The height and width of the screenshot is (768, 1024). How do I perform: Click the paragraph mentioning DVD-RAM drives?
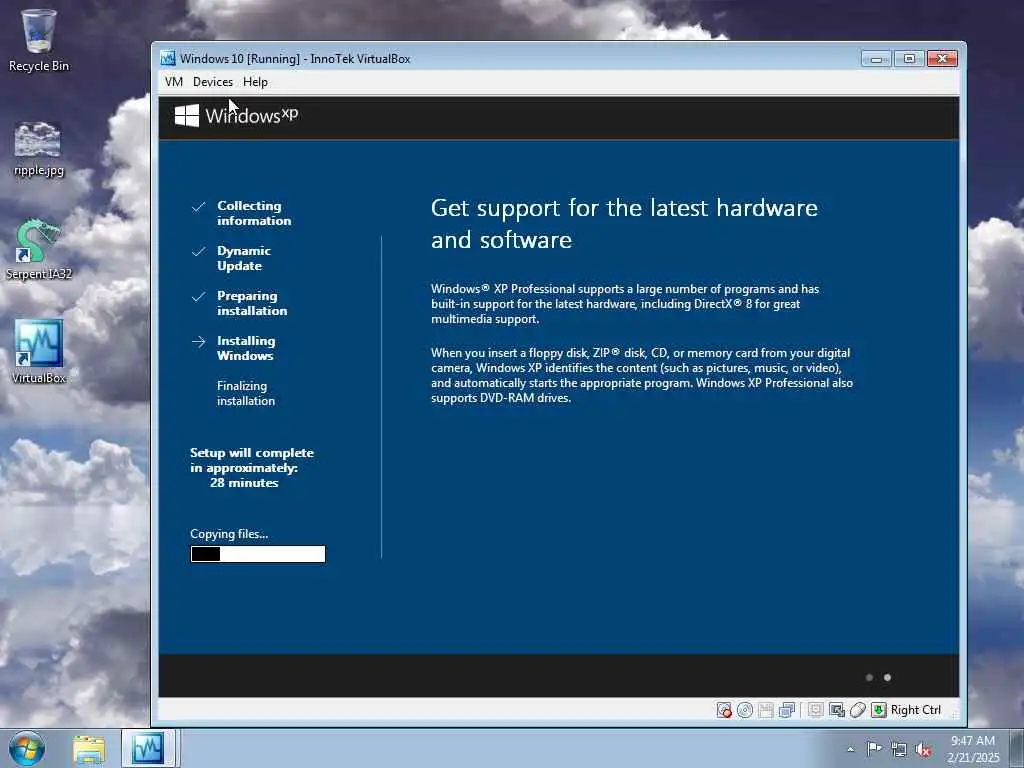(642, 376)
